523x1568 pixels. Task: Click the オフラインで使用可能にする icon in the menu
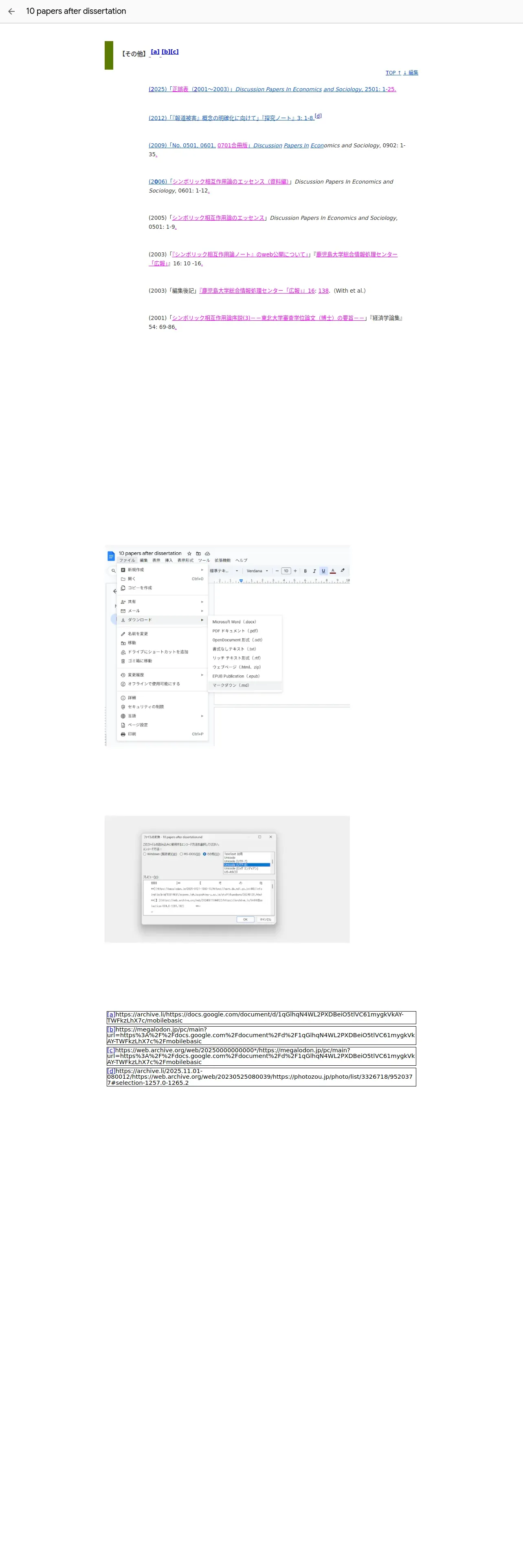coord(123,683)
